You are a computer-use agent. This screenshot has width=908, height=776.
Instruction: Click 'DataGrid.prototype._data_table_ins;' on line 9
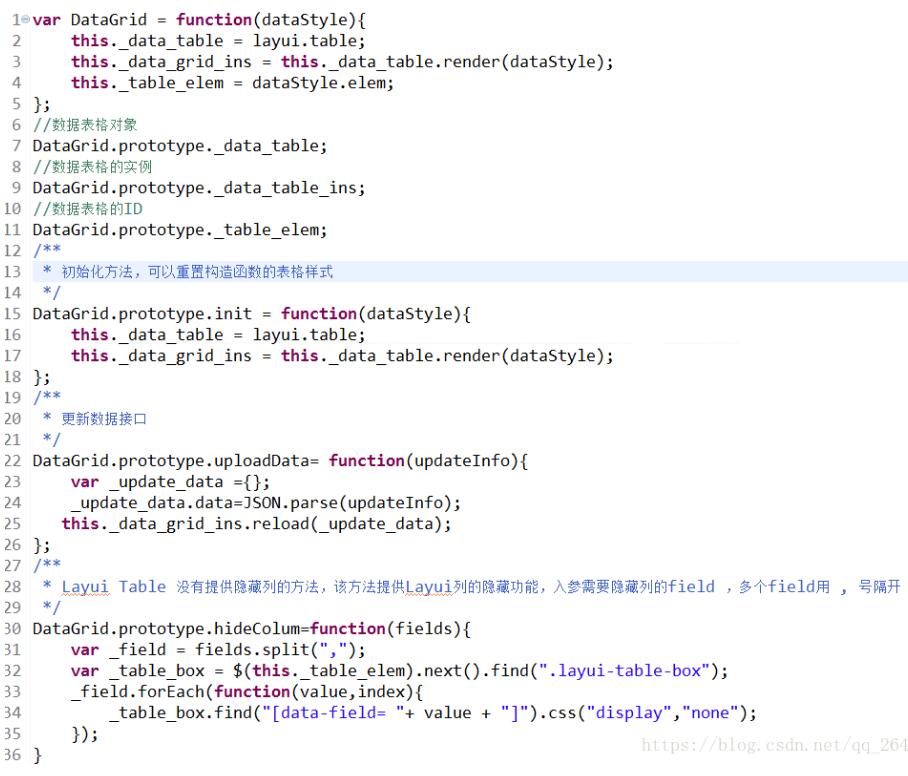(x=199, y=188)
